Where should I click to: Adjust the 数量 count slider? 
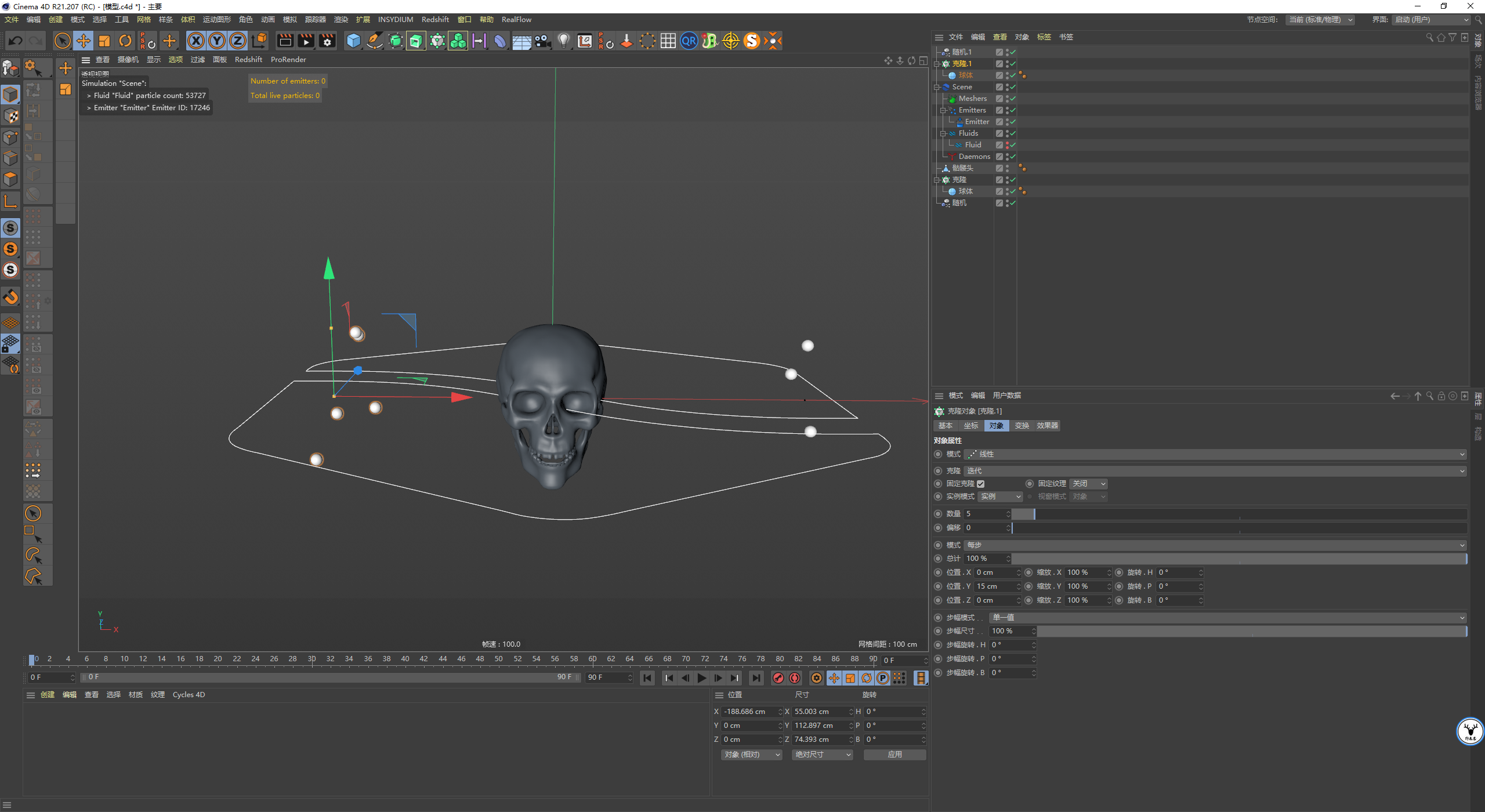tap(1239, 514)
